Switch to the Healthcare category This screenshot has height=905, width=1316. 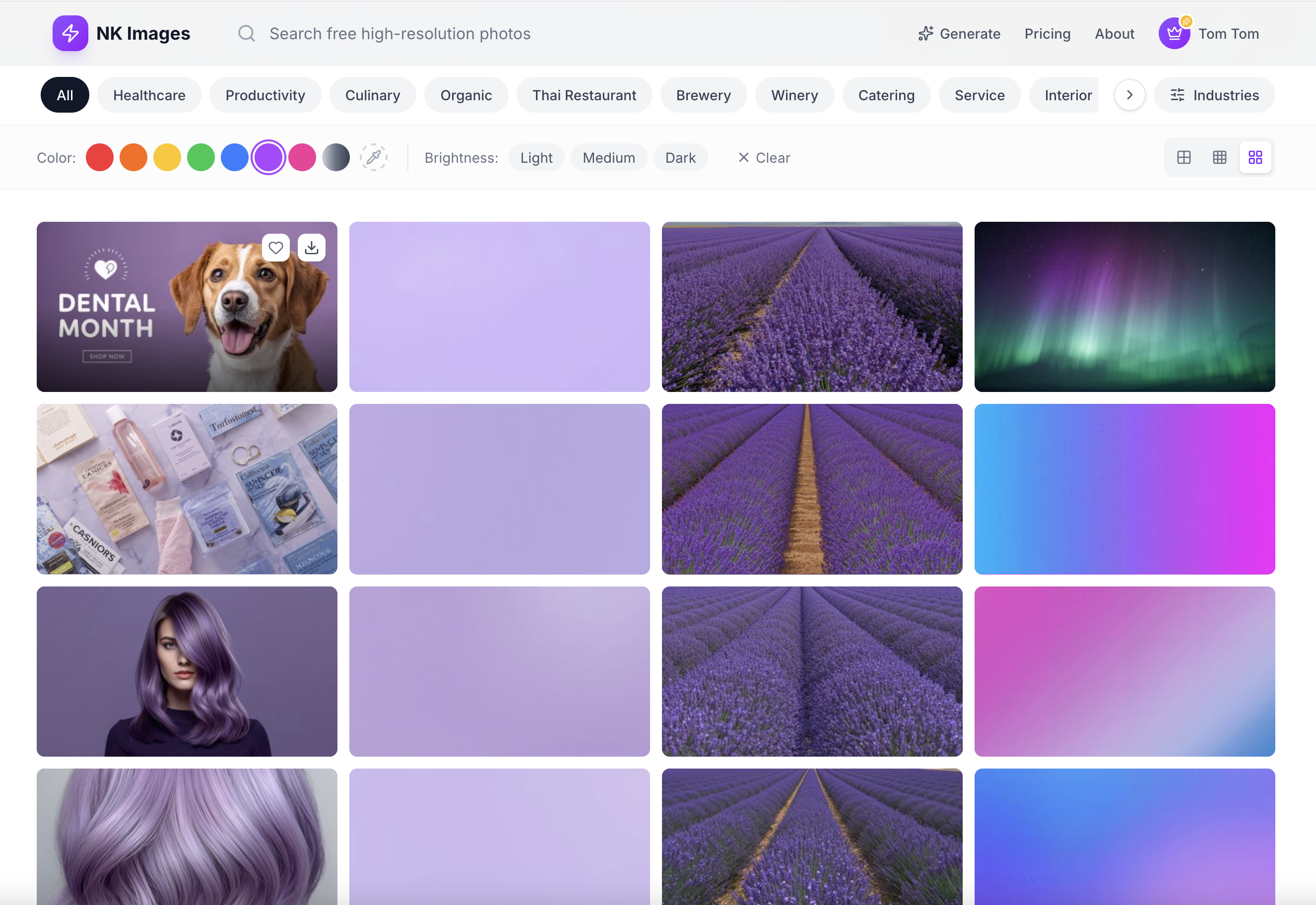(149, 95)
